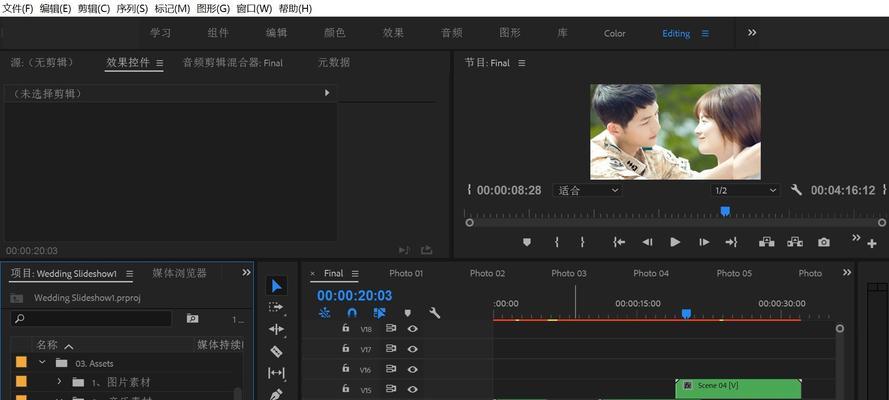Show more project panel tabs
Viewport: 889px width, 400px height.
click(246, 273)
